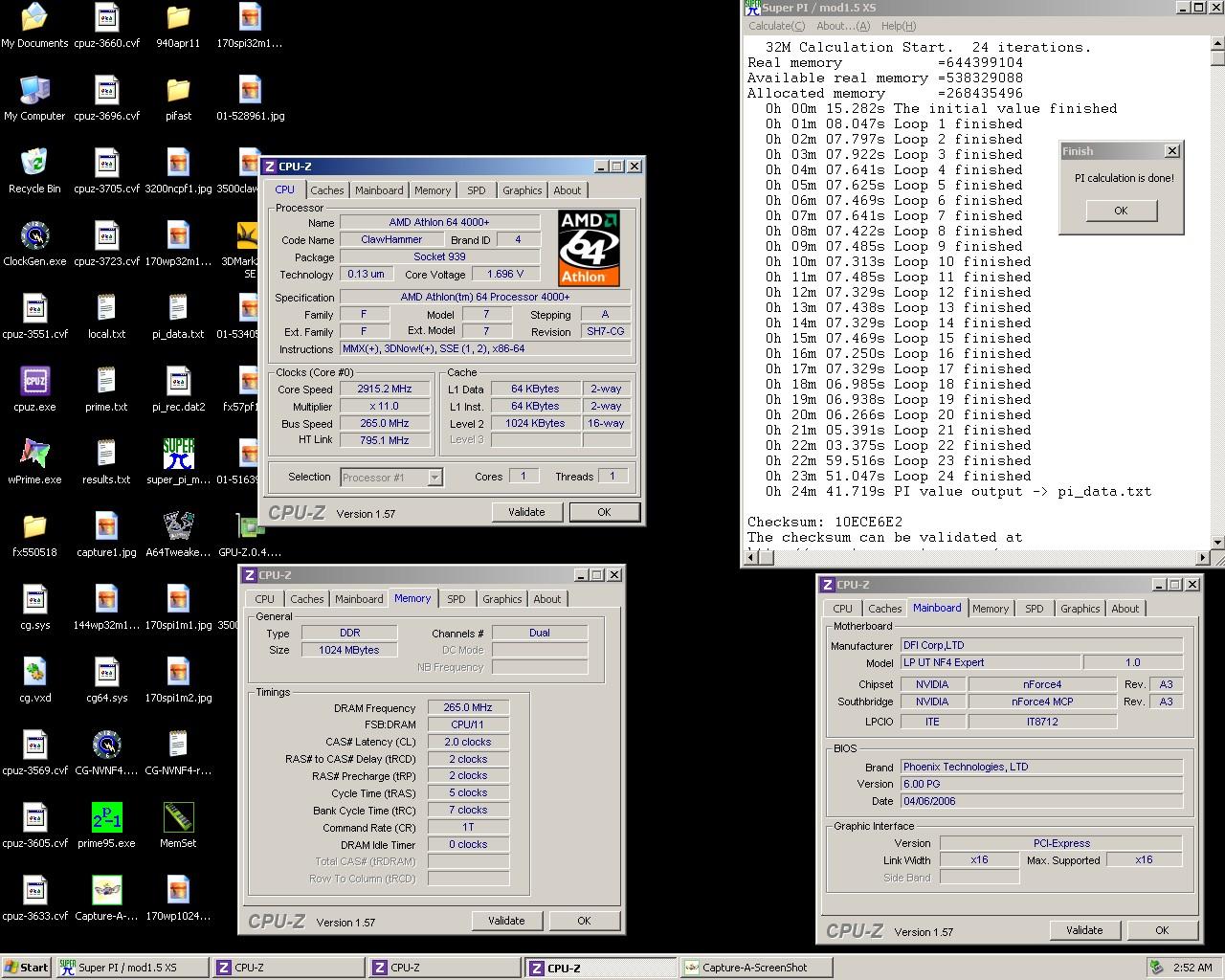1225x980 pixels.
Task: Switch to Super PI taskbar button
Action: 130,968
